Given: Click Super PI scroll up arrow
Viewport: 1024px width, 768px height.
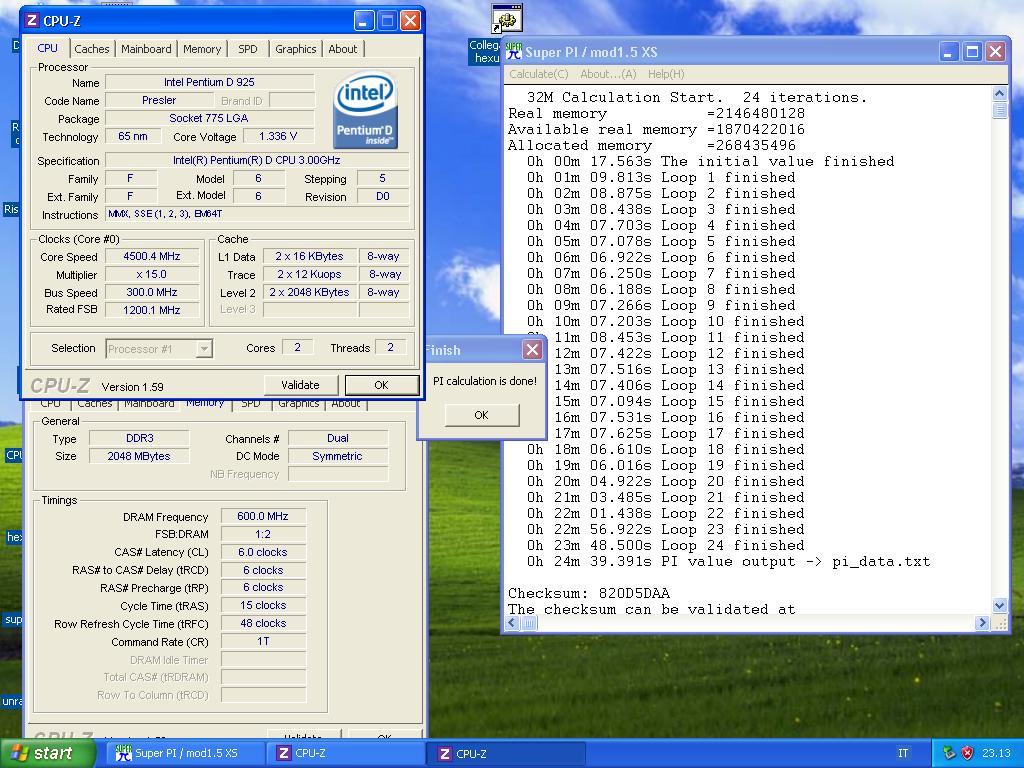Looking at the screenshot, I should [999, 94].
